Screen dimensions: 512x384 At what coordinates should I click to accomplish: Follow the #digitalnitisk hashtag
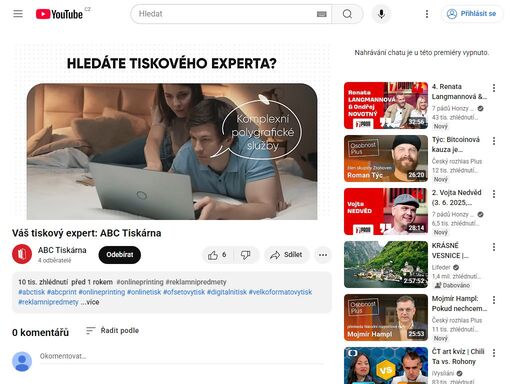227,292
